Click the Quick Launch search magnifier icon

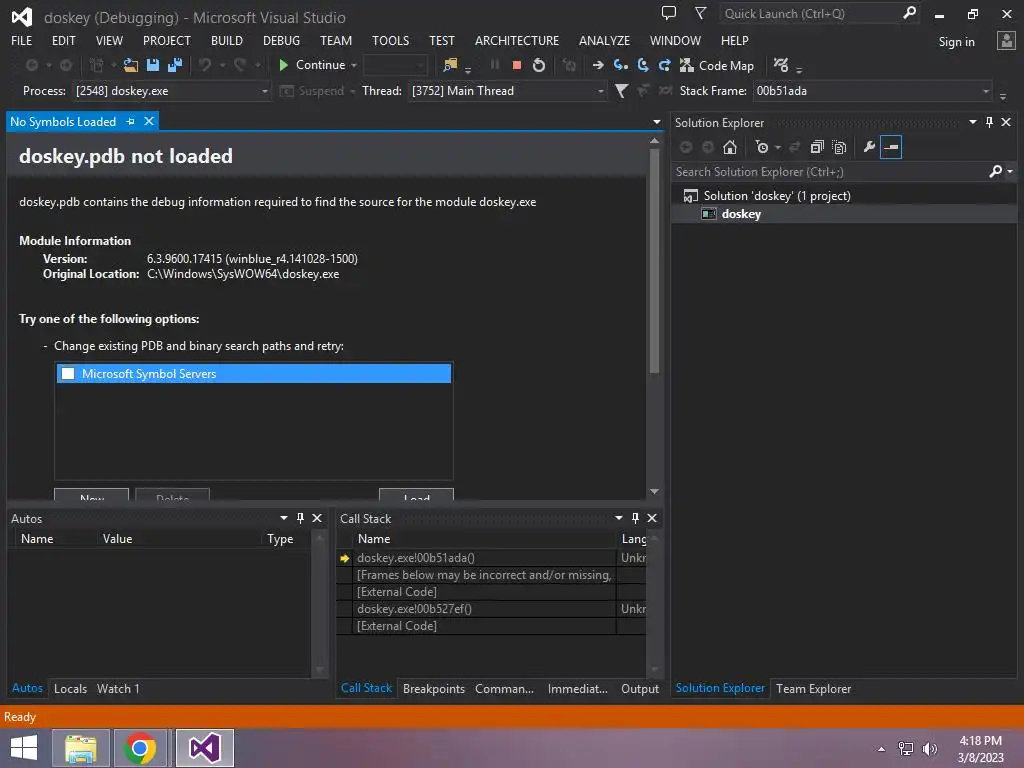tap(909, 12)
